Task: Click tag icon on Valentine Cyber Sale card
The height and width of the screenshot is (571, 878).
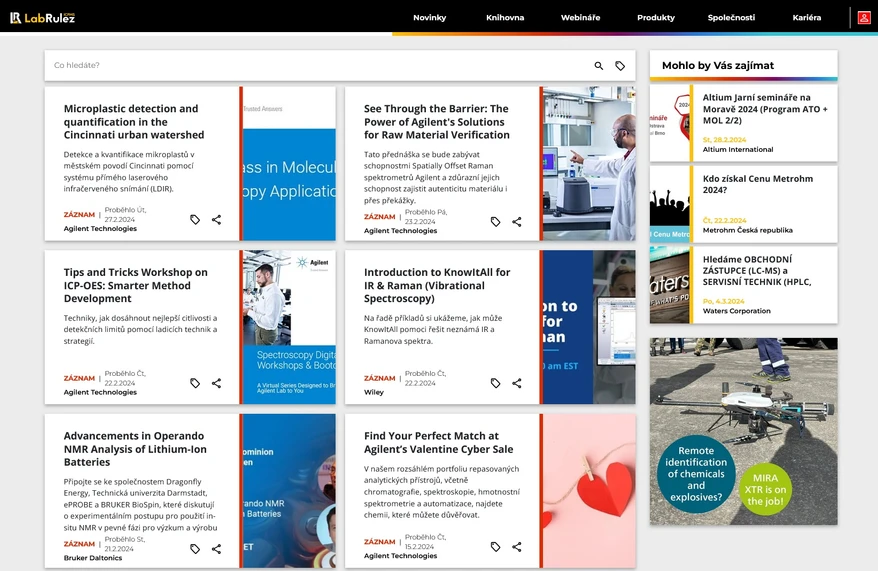Action: [496, 546]
